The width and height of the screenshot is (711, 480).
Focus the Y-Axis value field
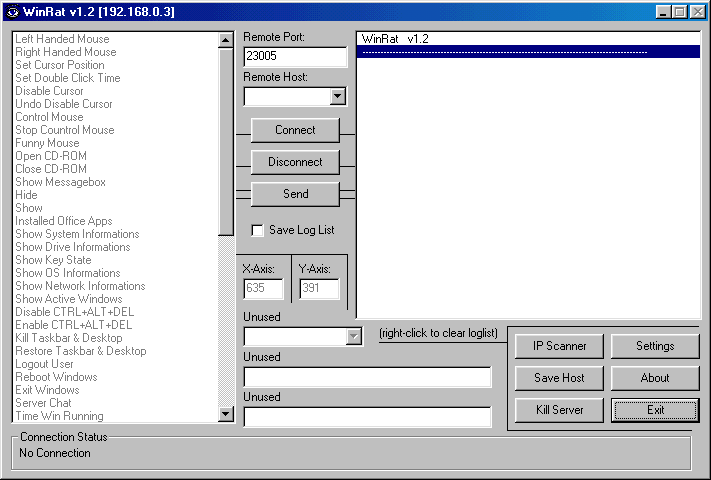tap(319, 289)
